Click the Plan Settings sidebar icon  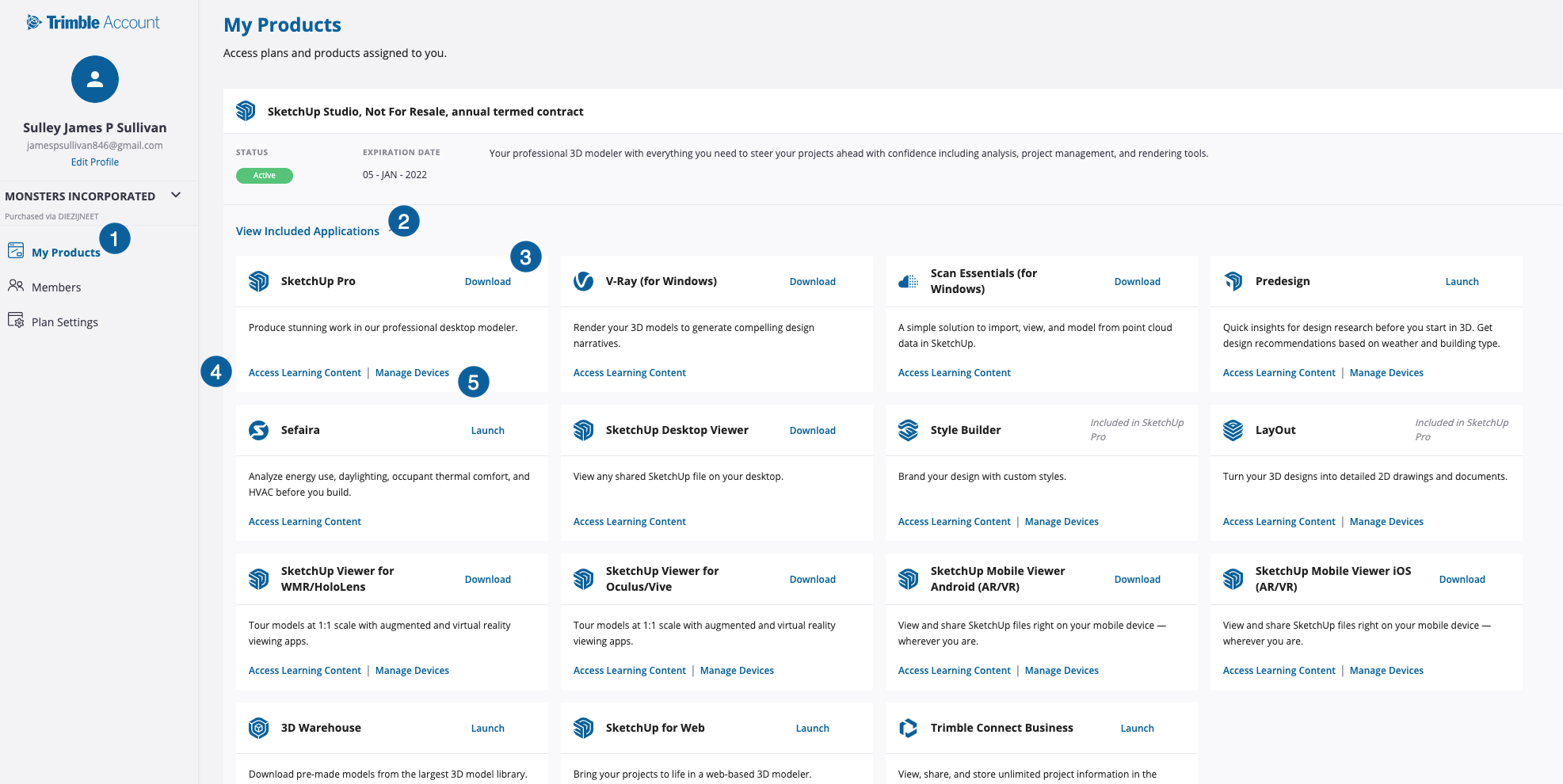pyautogui.click(x=16, y=321)
